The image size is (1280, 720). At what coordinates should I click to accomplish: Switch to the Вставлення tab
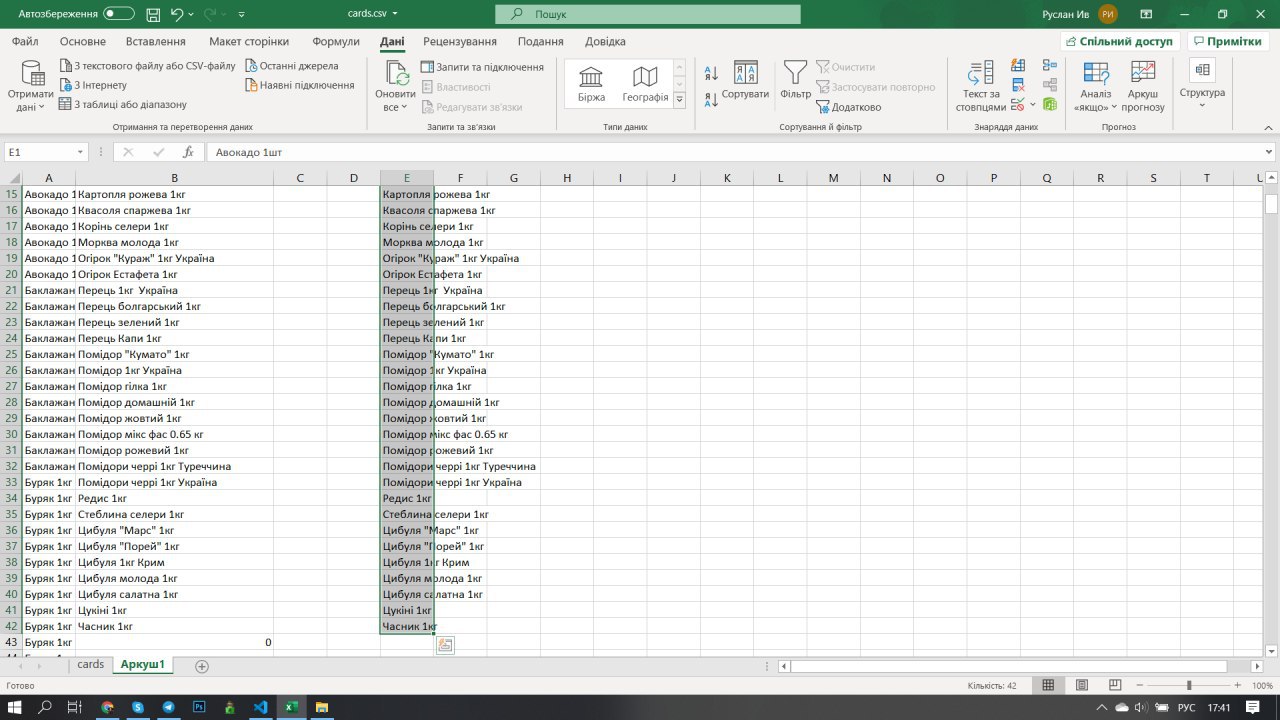click(x=156, y=41)
